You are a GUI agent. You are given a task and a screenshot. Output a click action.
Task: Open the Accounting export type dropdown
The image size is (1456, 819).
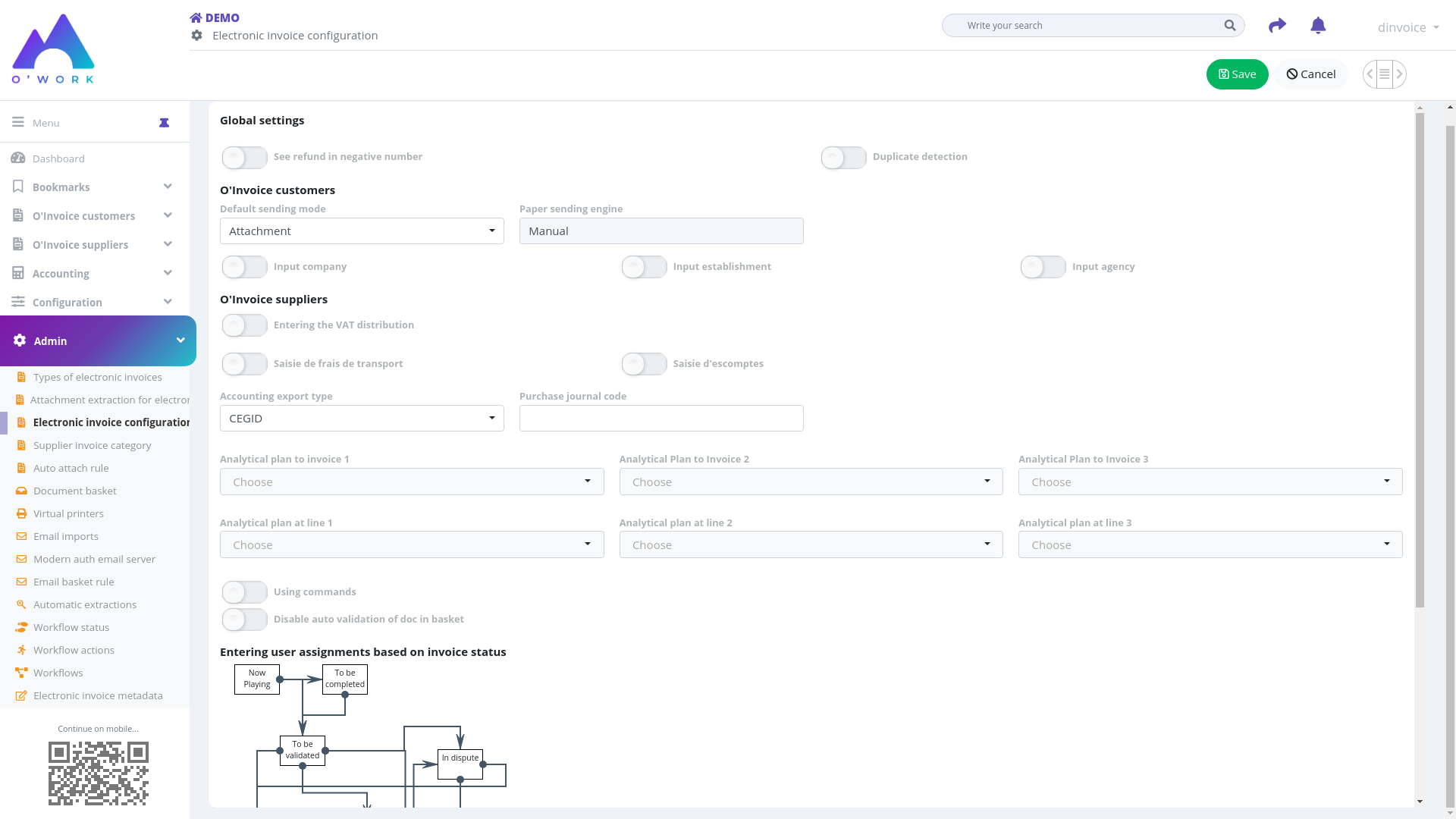pos(362,419)
